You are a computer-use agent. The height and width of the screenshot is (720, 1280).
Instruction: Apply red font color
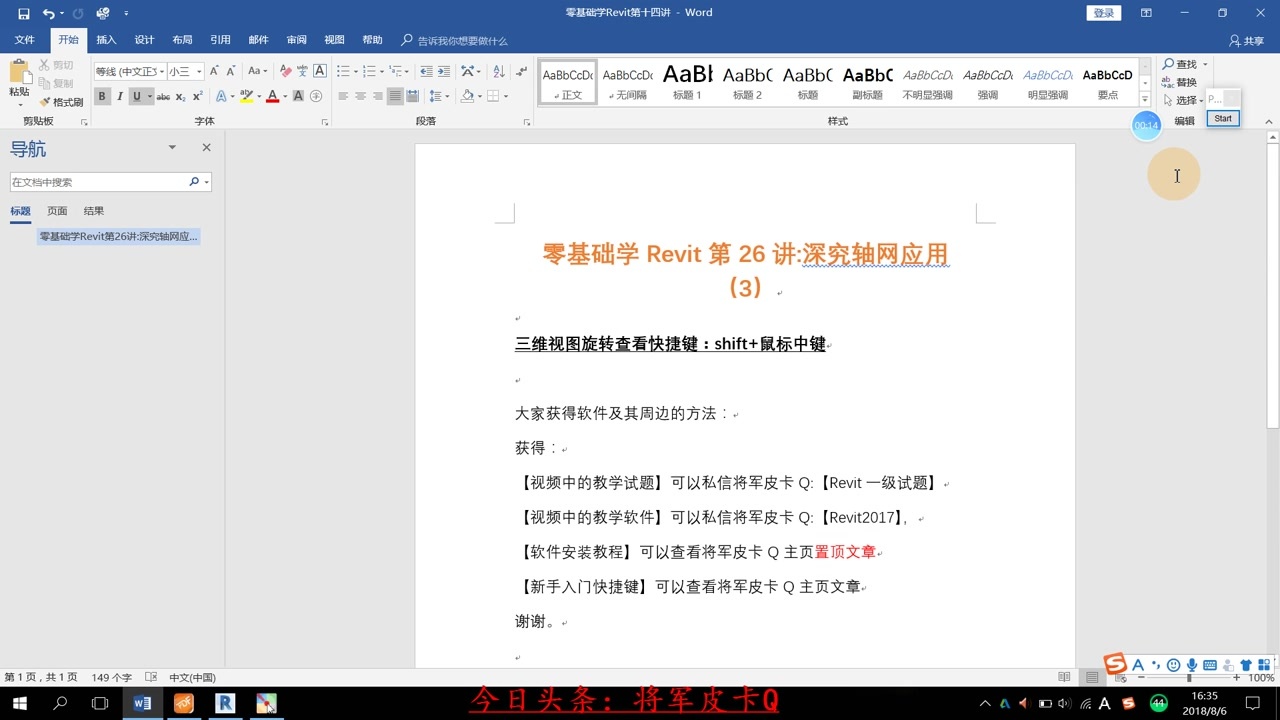pos(272,96)
